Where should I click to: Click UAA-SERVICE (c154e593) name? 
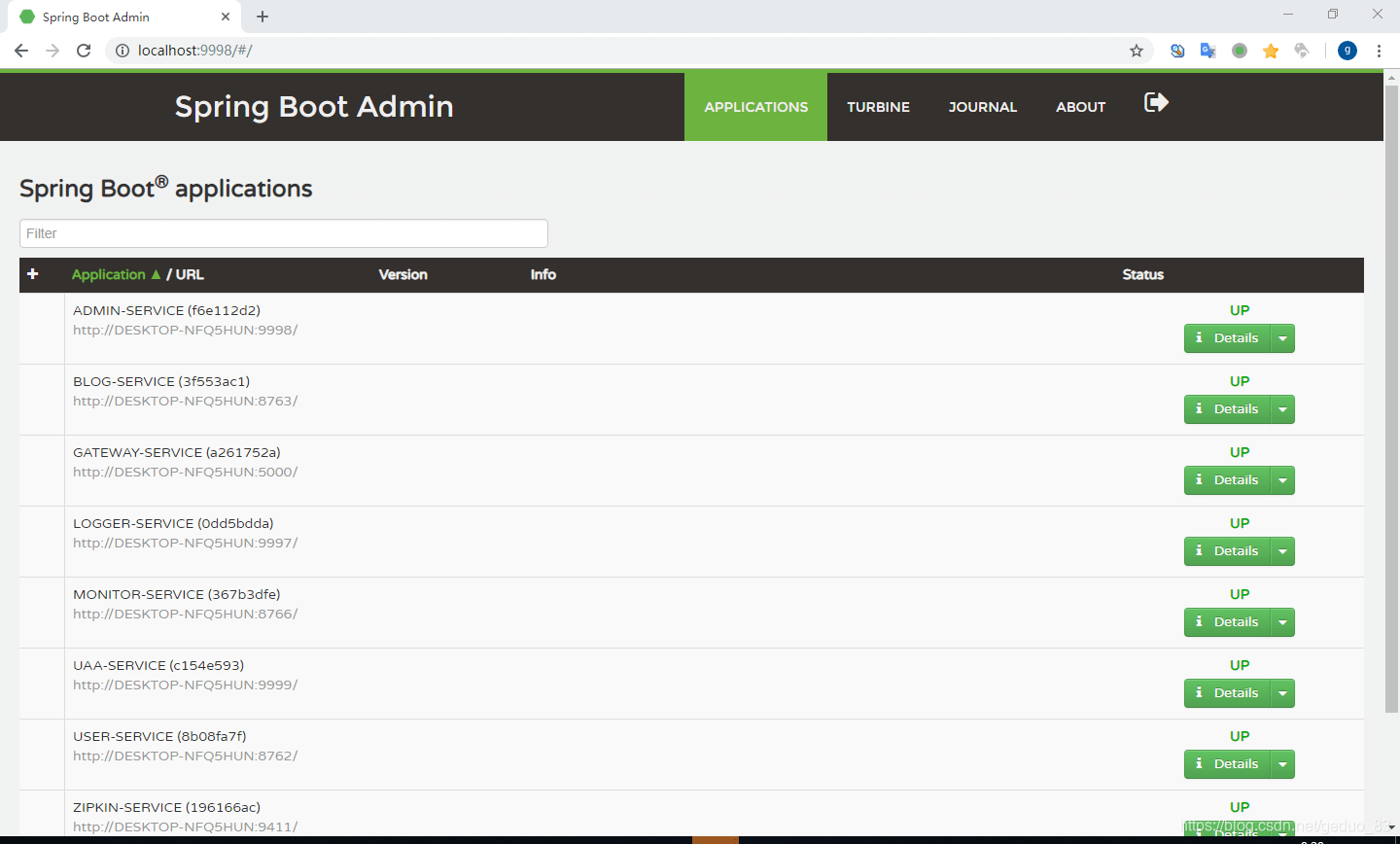158,665
